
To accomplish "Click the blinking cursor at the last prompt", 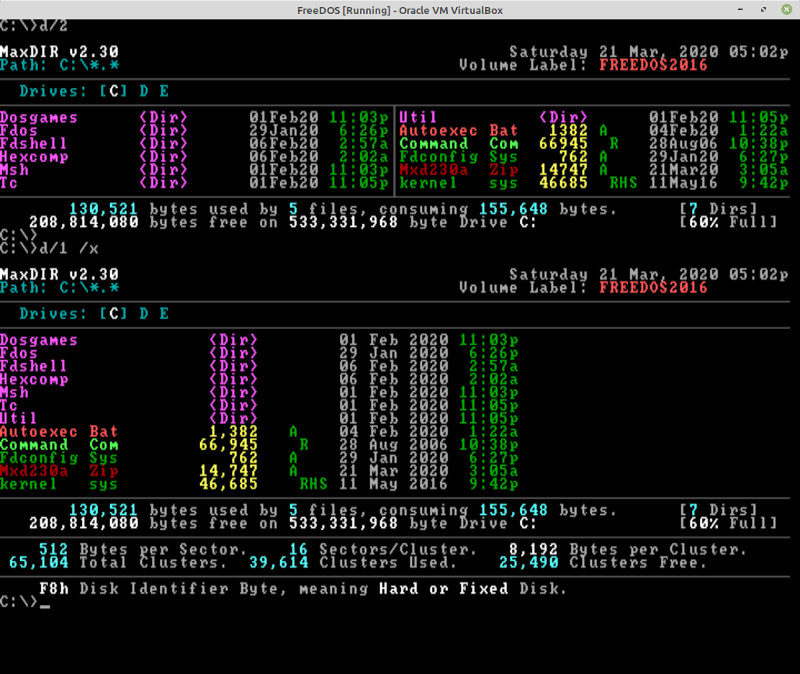I will 45,606.
